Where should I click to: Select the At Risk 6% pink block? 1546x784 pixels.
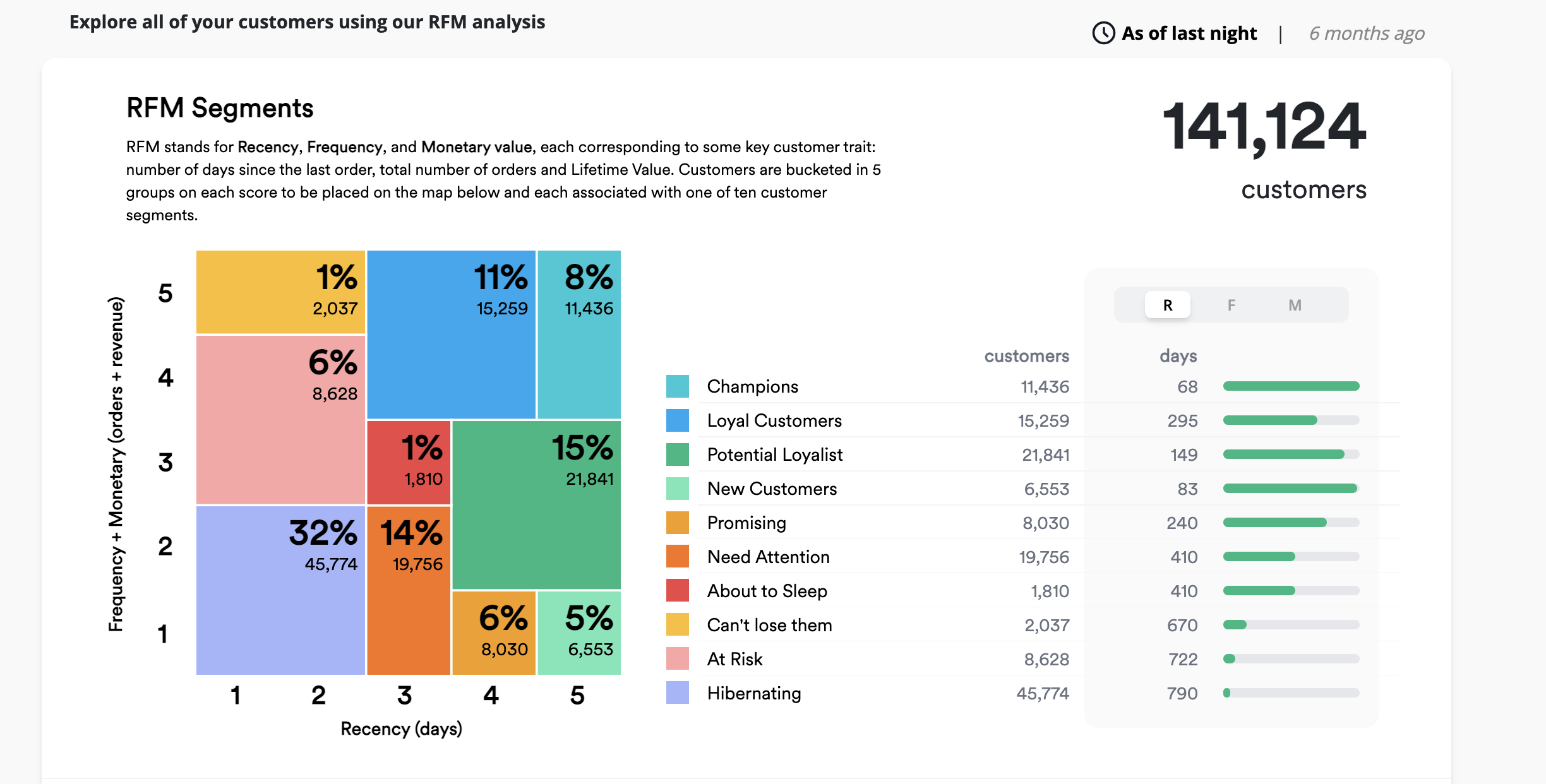(280, 420)
